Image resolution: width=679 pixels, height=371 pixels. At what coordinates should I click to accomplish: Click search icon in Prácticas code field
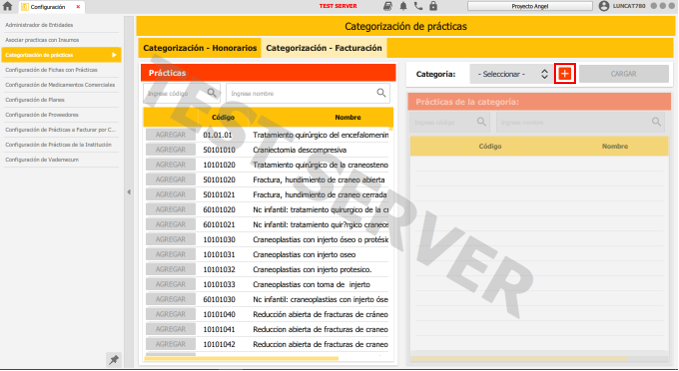[212, 93]
